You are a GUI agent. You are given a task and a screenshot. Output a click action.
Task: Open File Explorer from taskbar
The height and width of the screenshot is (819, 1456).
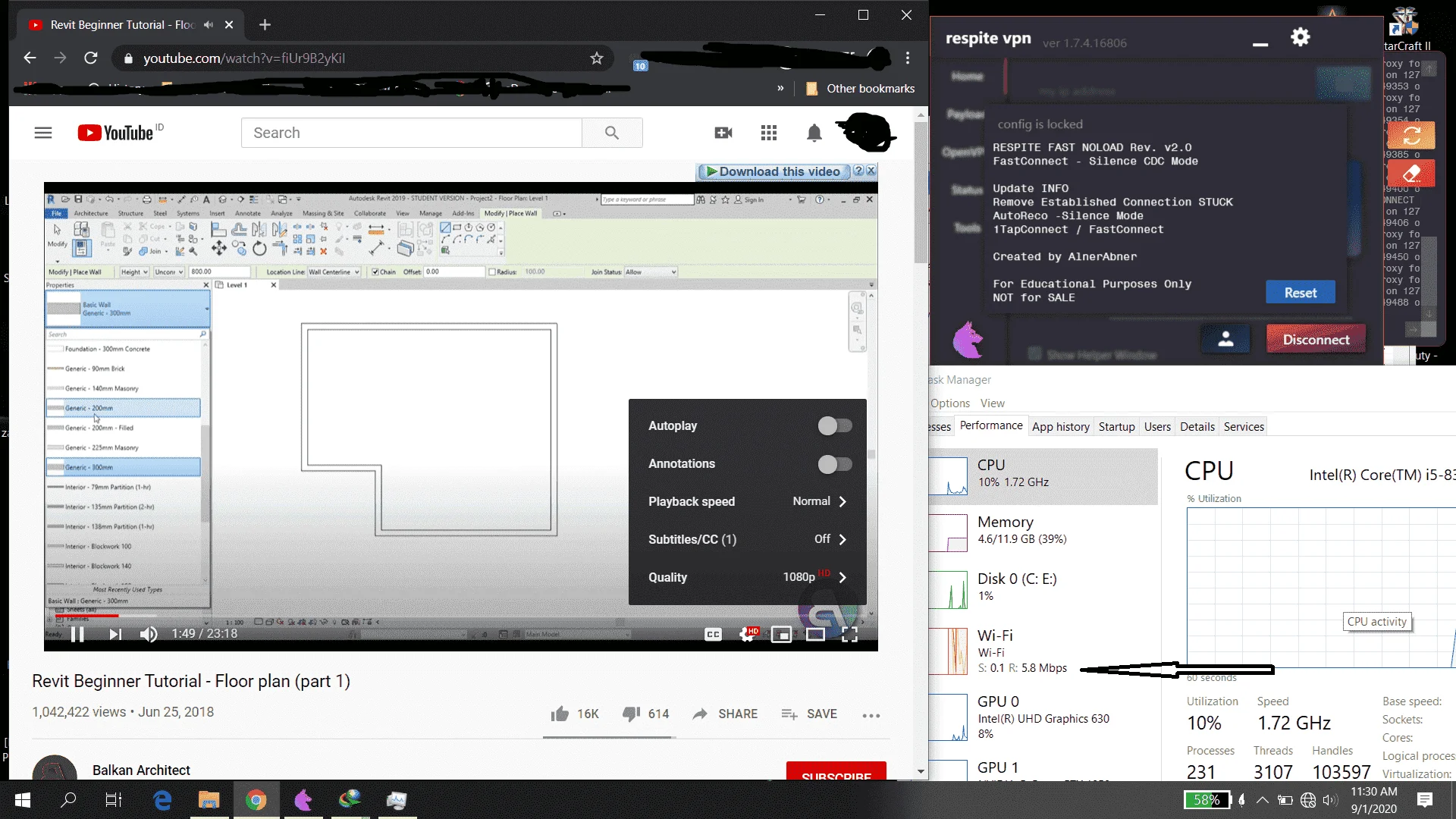[209, 800]
